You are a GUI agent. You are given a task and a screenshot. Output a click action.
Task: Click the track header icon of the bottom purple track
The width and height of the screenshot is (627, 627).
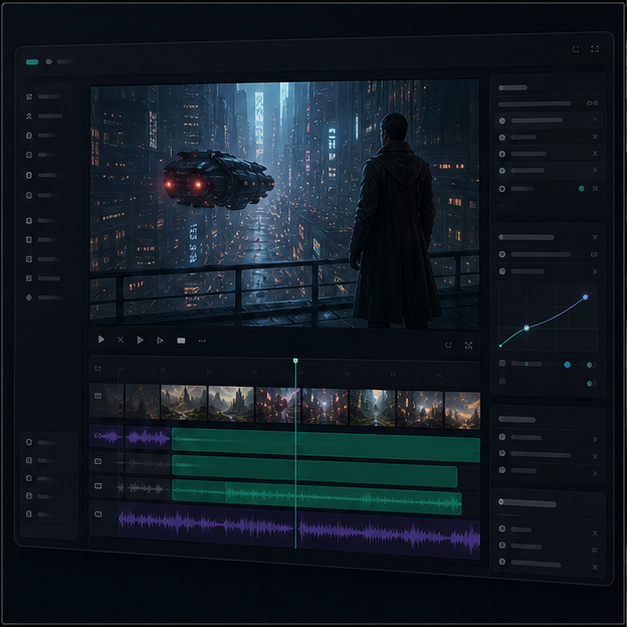point(98,514)
